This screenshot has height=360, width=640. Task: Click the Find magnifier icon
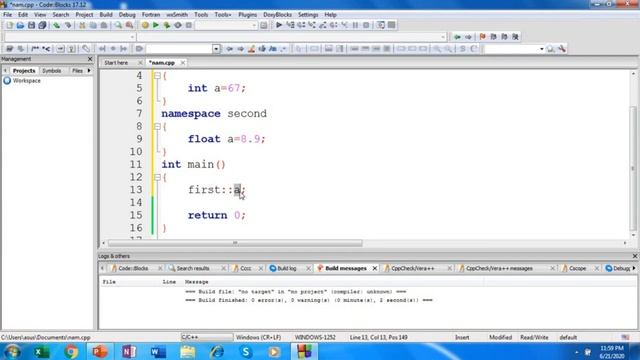click(x=118, y=25)
